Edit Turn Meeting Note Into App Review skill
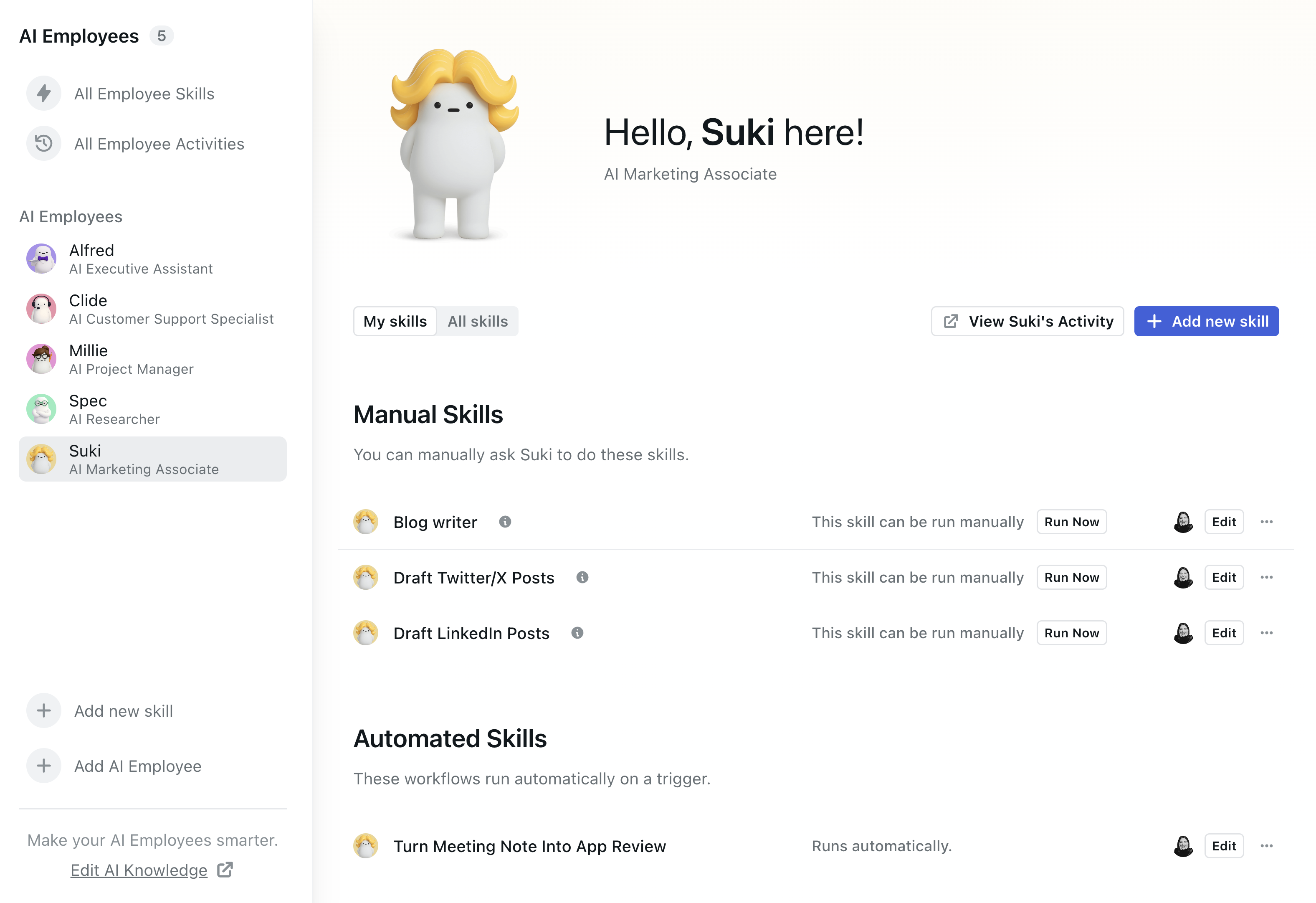The width and height of the screenshot is (1316, 903). 1224,846
